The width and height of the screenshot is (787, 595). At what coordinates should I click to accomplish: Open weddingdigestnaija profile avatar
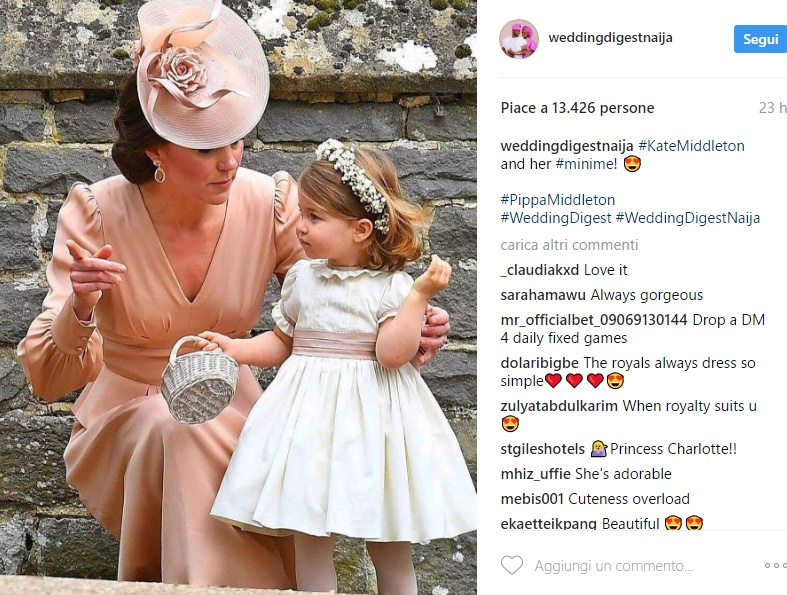519,39
